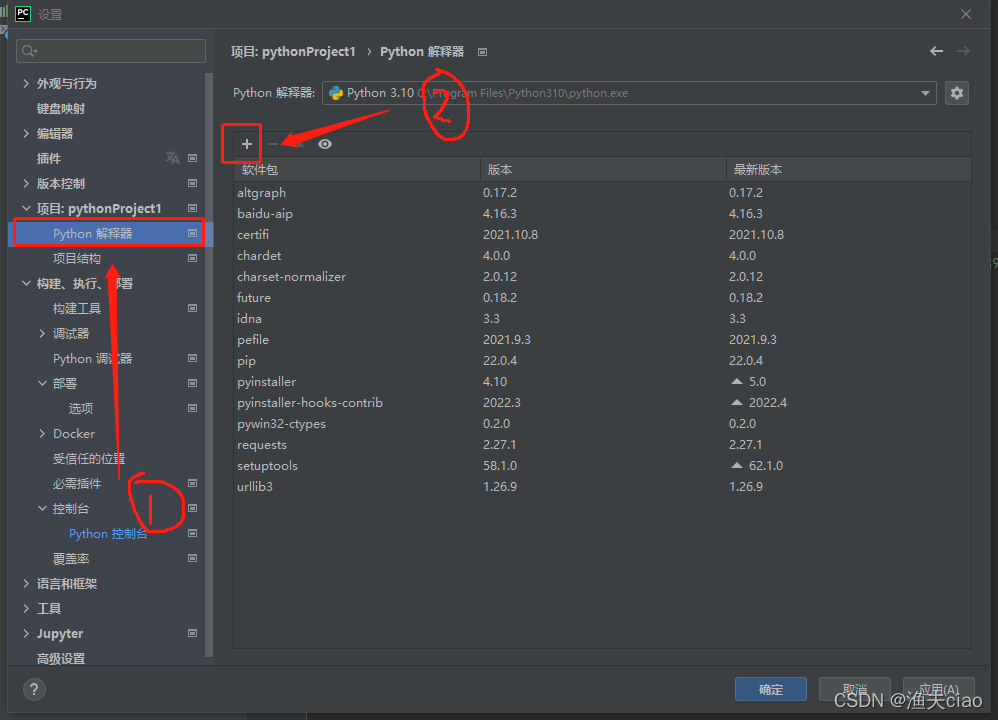Select the charset-normalizer package row
This screenshot has width=998, height=720.
[602, 276]
